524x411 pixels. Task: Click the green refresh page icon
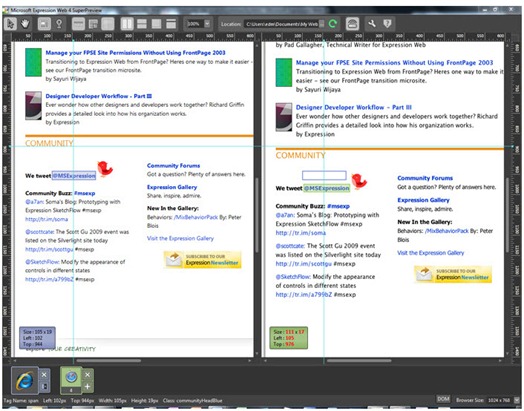coord(333,24)
